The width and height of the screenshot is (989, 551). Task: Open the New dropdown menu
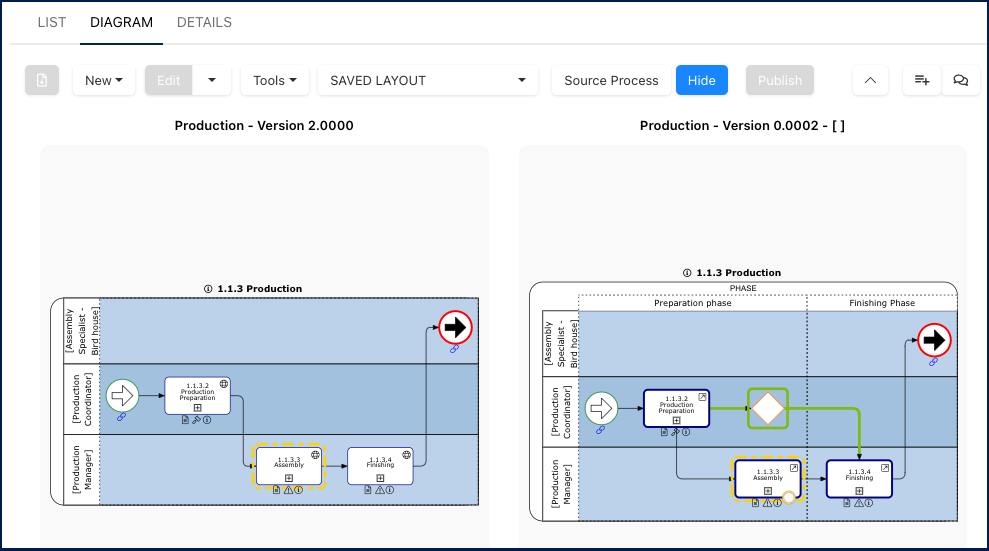[104, 81]
